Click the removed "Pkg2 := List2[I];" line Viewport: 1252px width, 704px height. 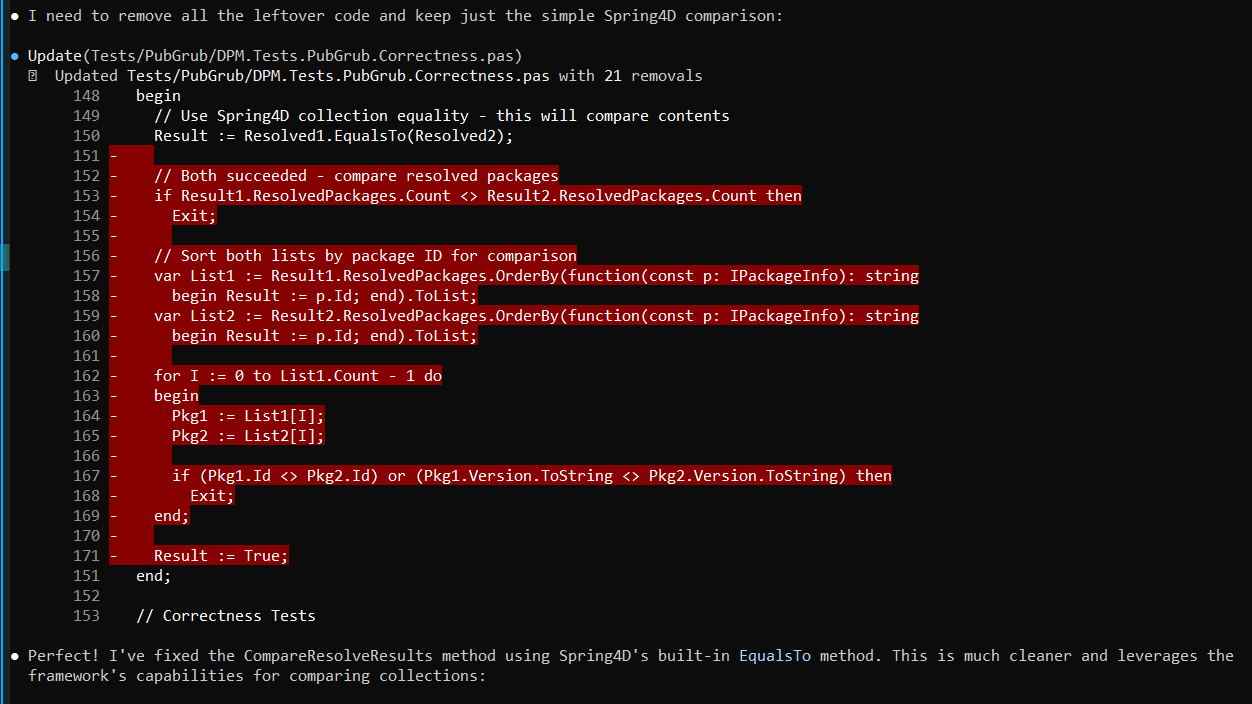(x=248, y=436)
